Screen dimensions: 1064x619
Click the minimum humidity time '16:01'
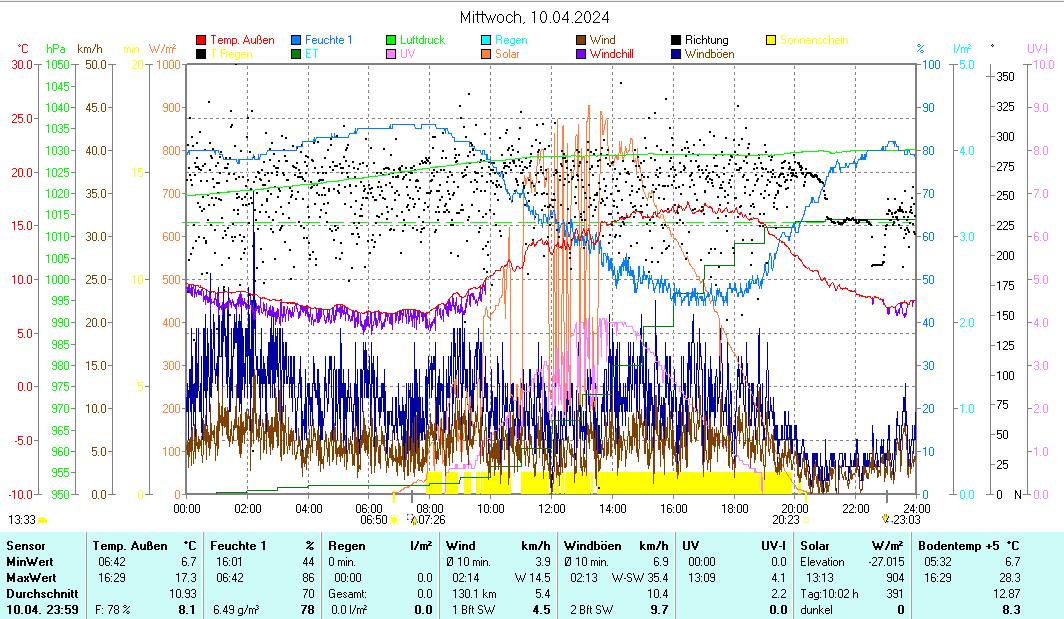(229, 562)
